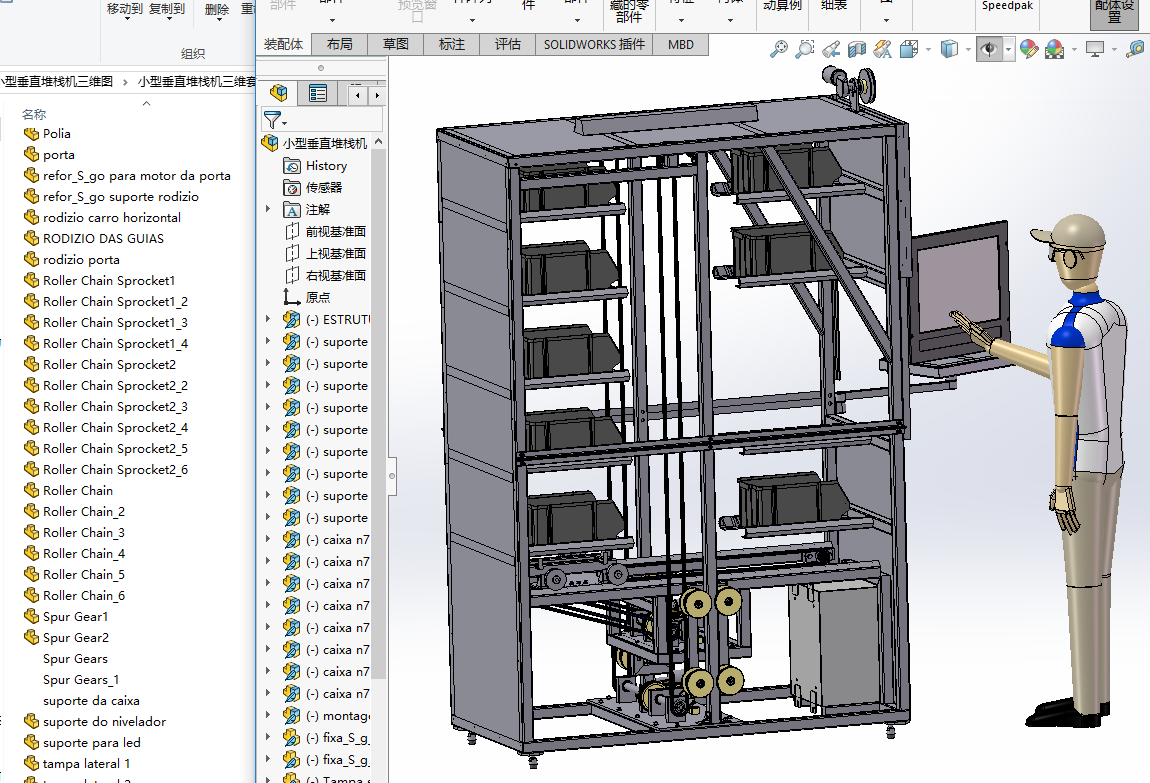Activate the Zoom to Area tool
This screenshot has height=783, width=1150.
click(x=804, y=49)
